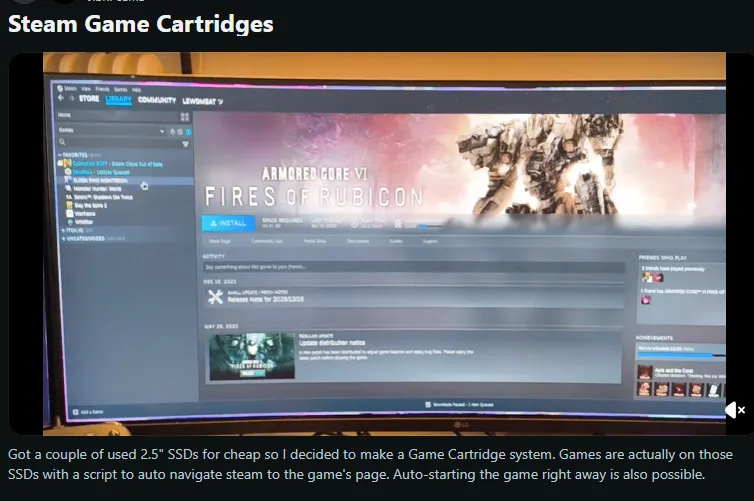Screen dimensions: 754x501
Task: Expand the UNCATEGORIZED category
Action: (93, 238)
